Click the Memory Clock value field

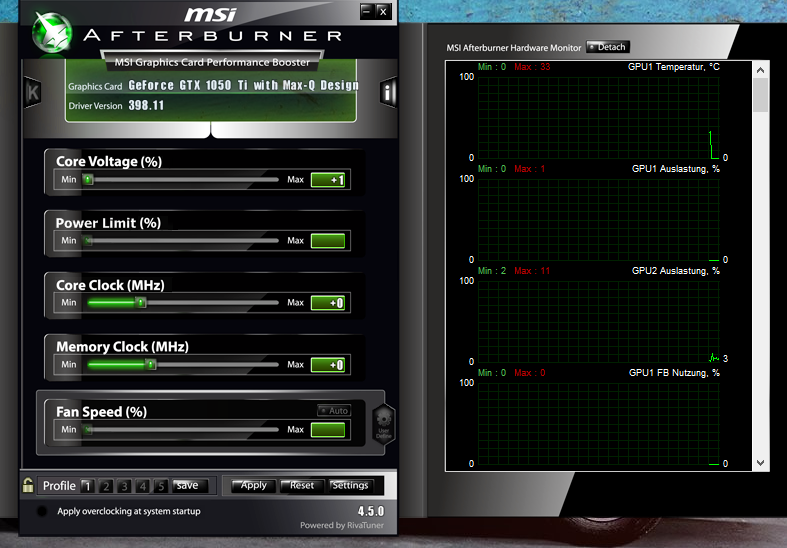(328, 365)
